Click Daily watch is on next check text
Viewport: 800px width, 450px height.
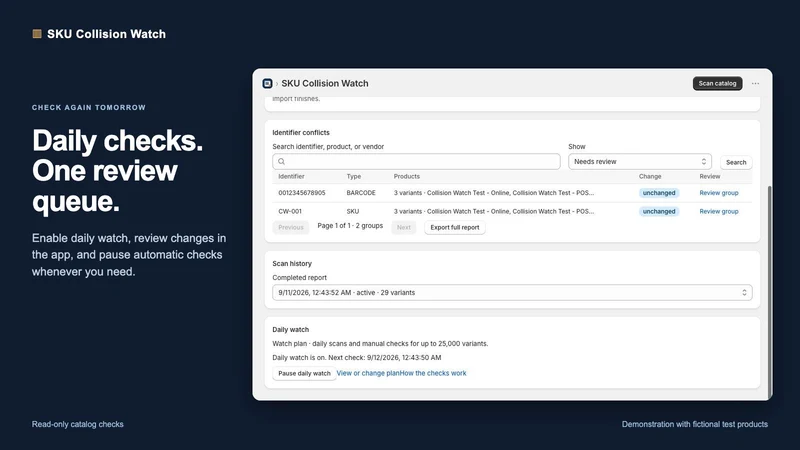357,358
